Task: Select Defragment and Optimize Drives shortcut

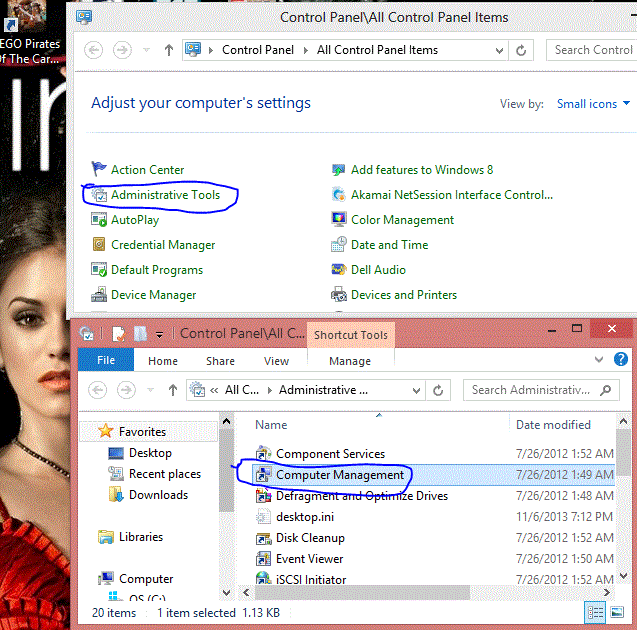Action: click(x=362, y=496)
